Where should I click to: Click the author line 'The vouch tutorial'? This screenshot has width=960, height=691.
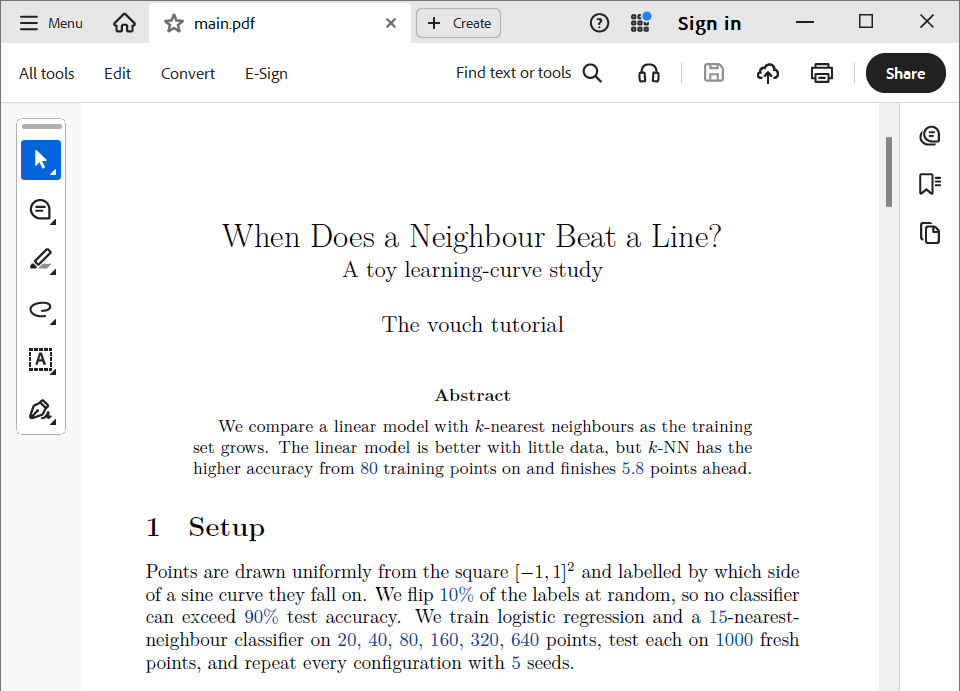coord(473,325)
